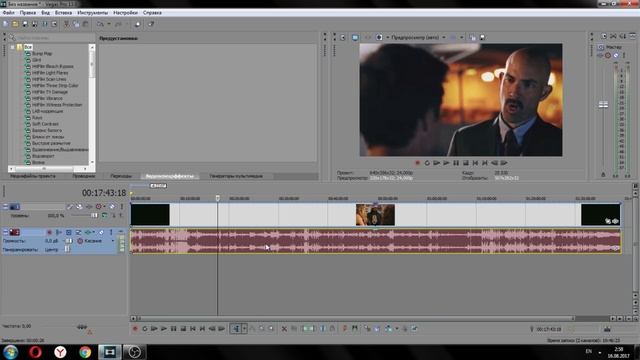Click Pause in the video preview window
The image size is (640, 360).
point(456,163)
